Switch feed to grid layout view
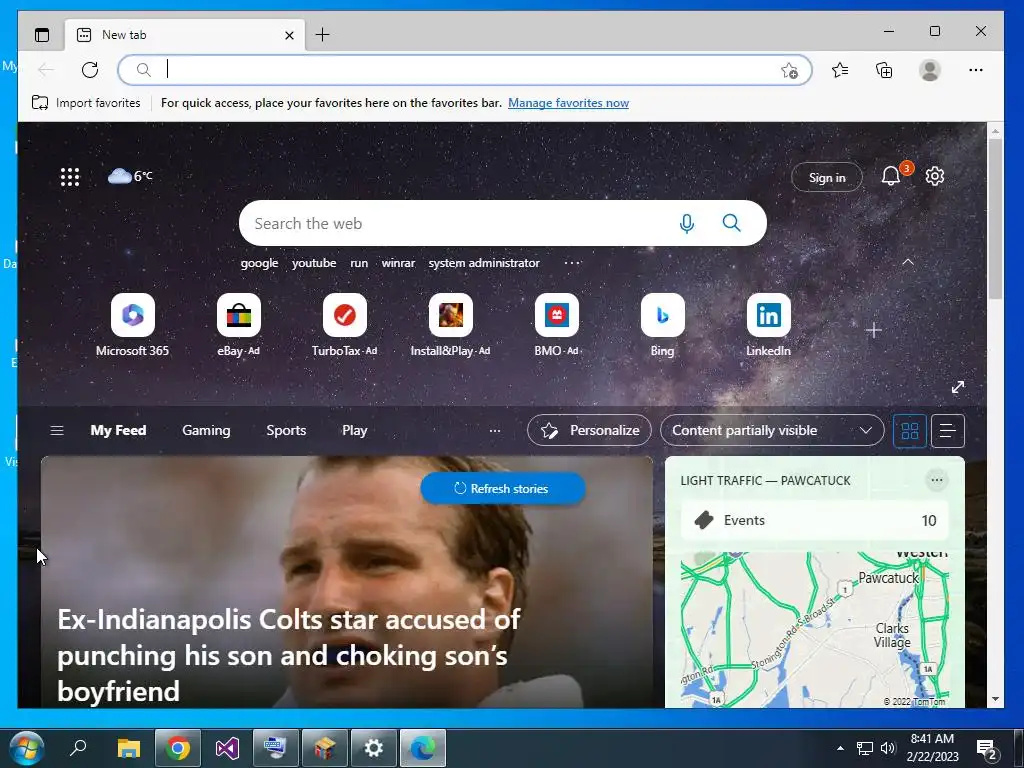Image resolution: width=1024 pixels, height=768 pixels. (x=910, y=431)
